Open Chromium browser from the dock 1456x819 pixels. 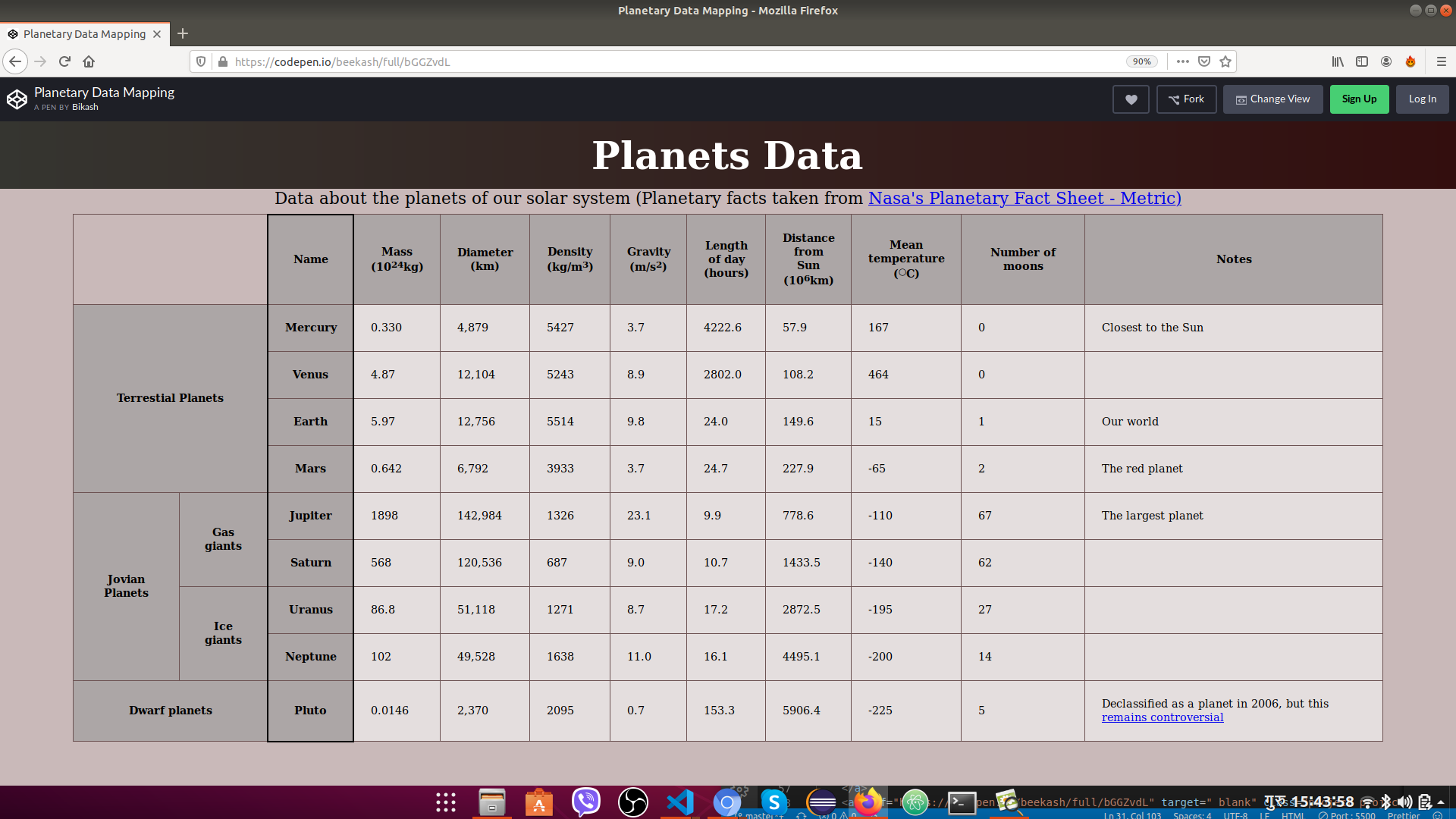coord(727,802)
